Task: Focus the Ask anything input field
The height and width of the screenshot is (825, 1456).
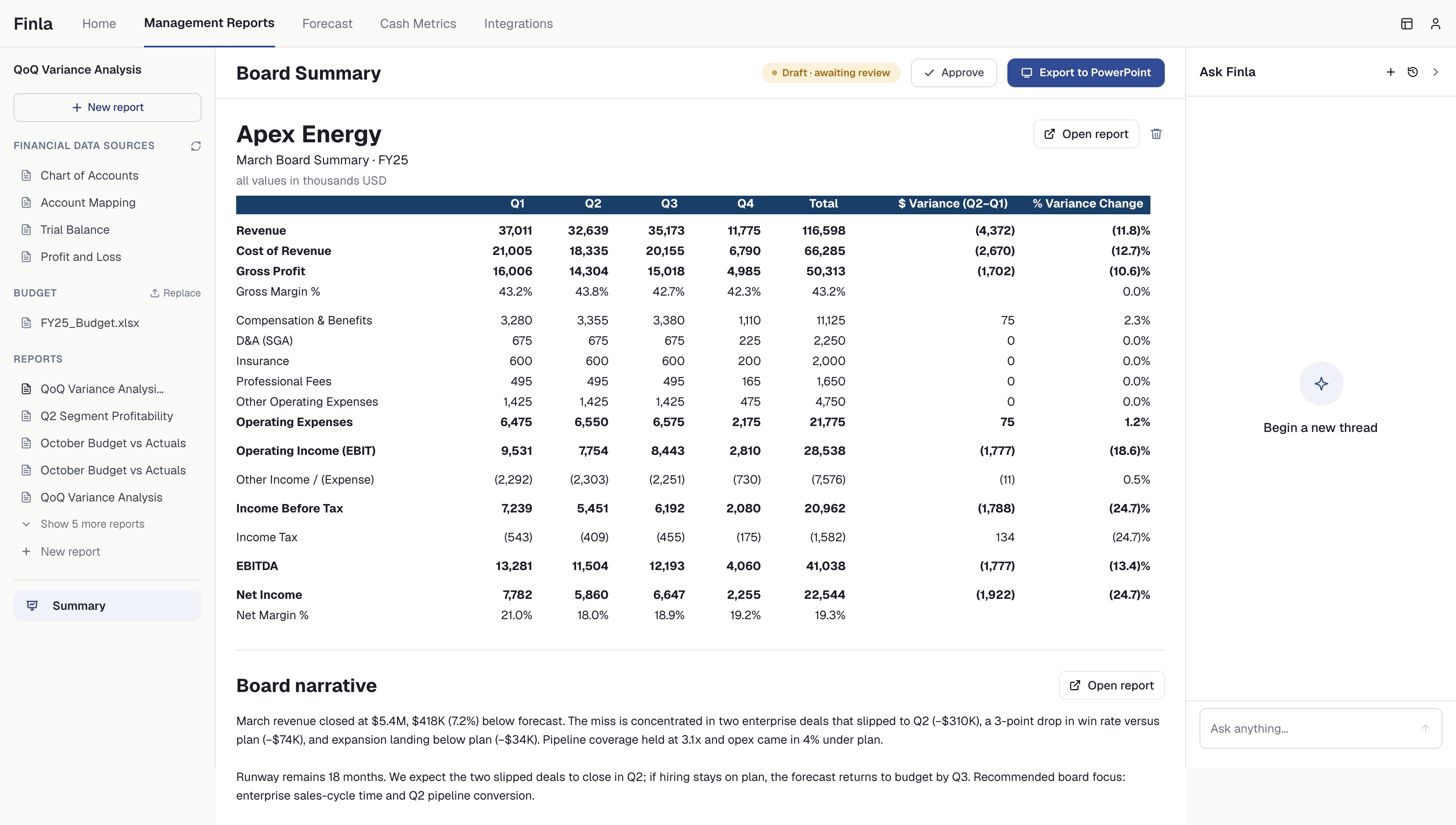Action: coord(1321,729)
